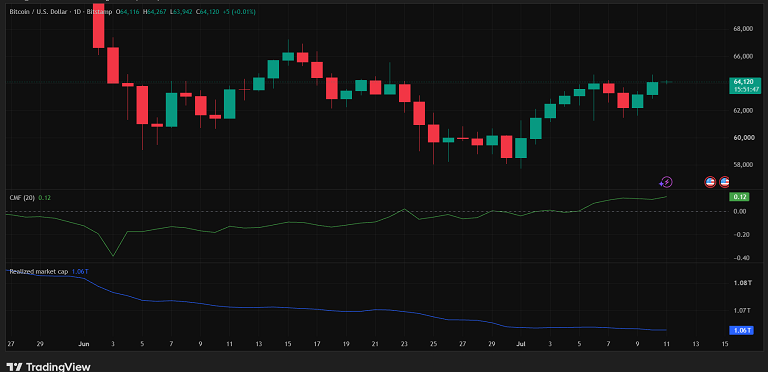Open the fully visible US flag economic event icon
Screen dimensions: 768x372
coord(710,183)
